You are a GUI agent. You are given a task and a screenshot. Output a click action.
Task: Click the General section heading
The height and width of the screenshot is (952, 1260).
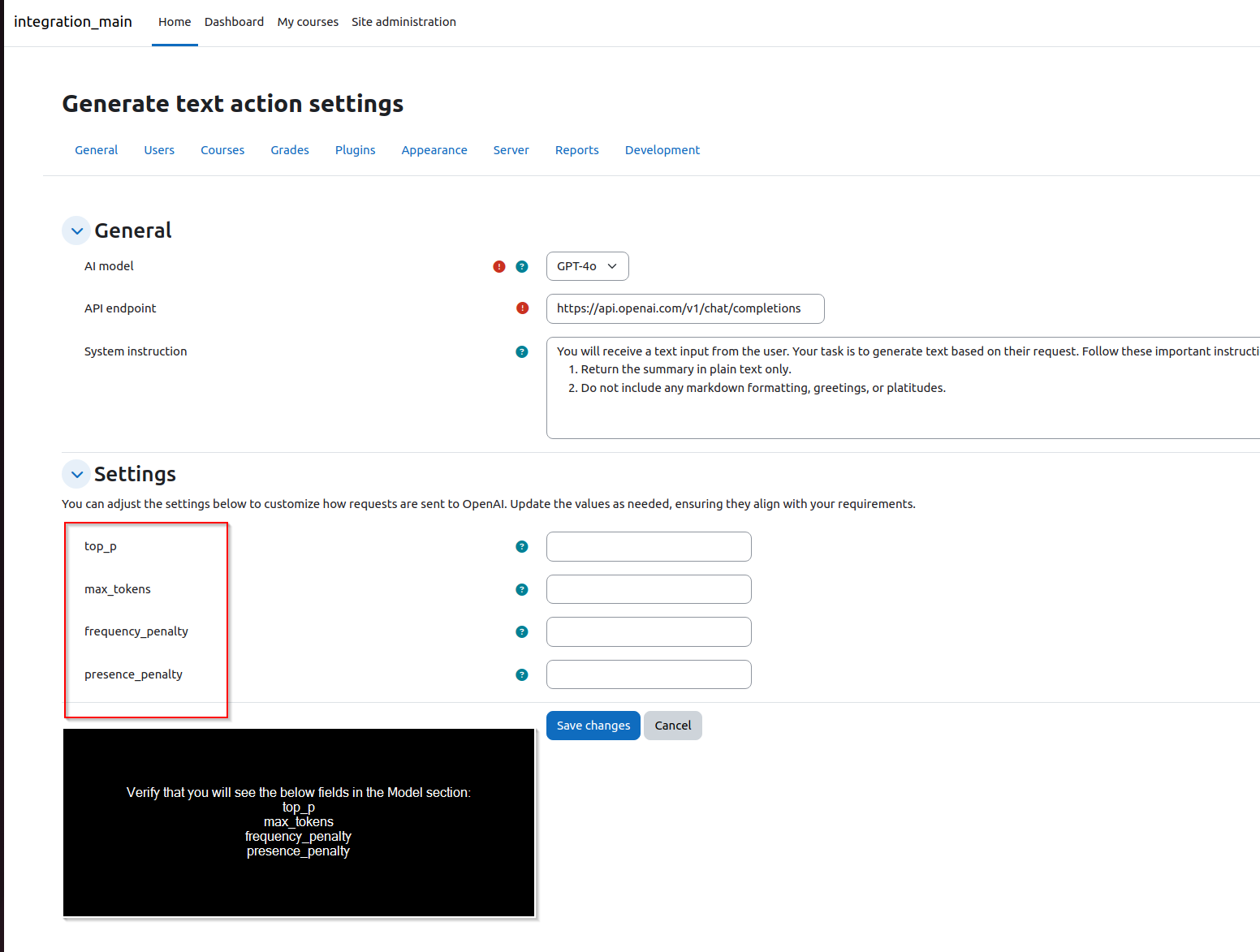click(x=133, y=230)
